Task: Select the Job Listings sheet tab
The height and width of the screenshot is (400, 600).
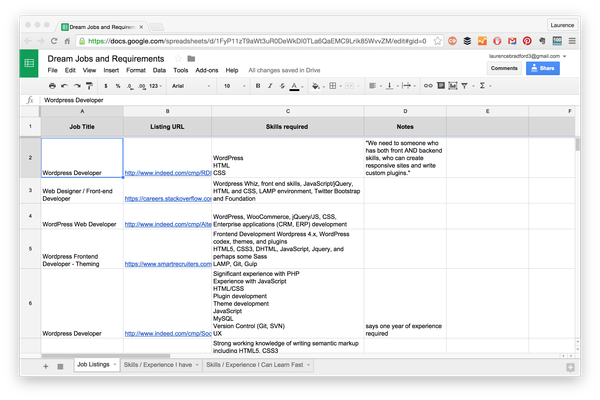Action: click(x=96, y=364)
